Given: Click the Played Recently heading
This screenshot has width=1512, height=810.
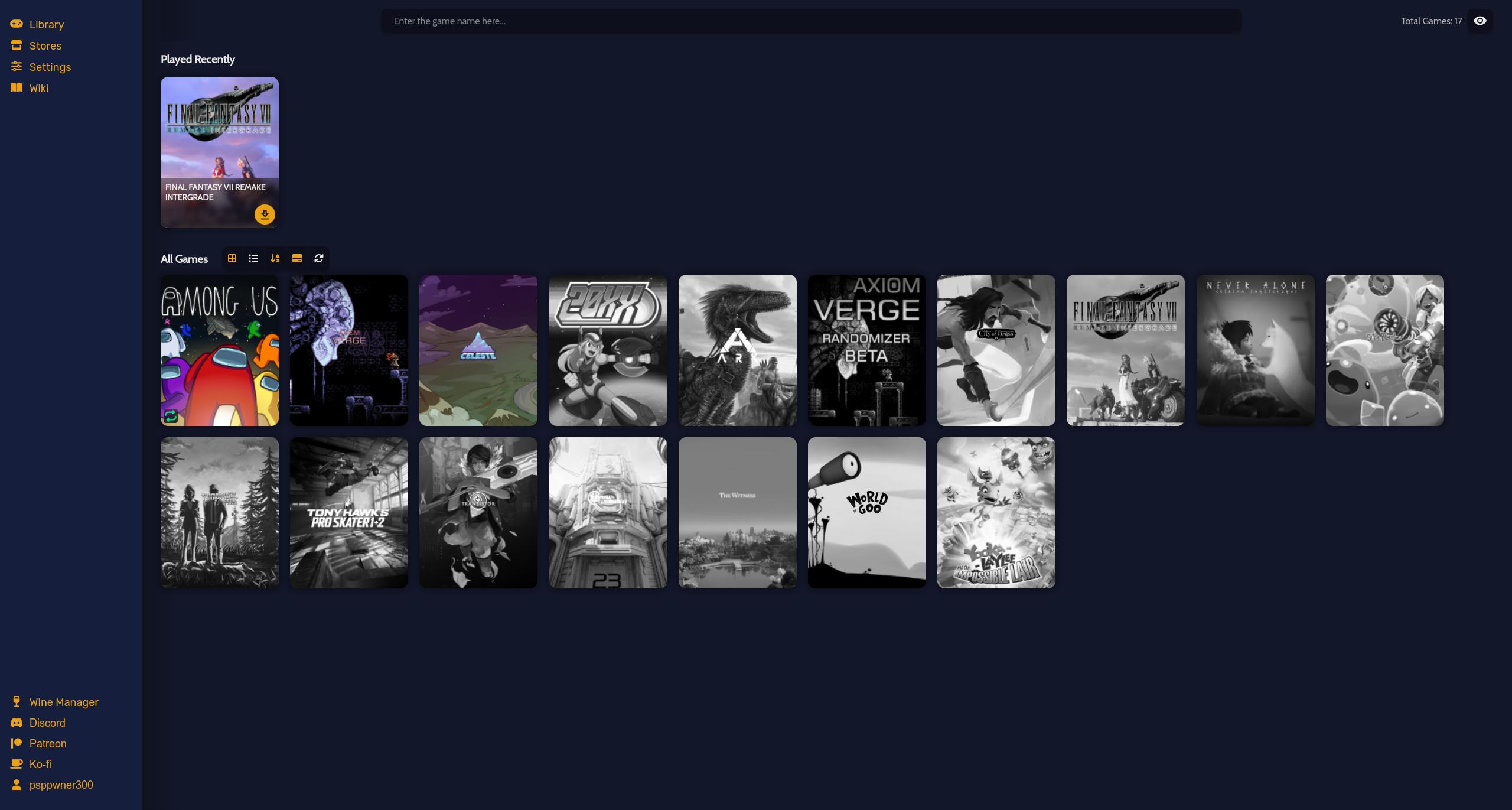Looking at the screenshot, I should (x=198, y=60).
